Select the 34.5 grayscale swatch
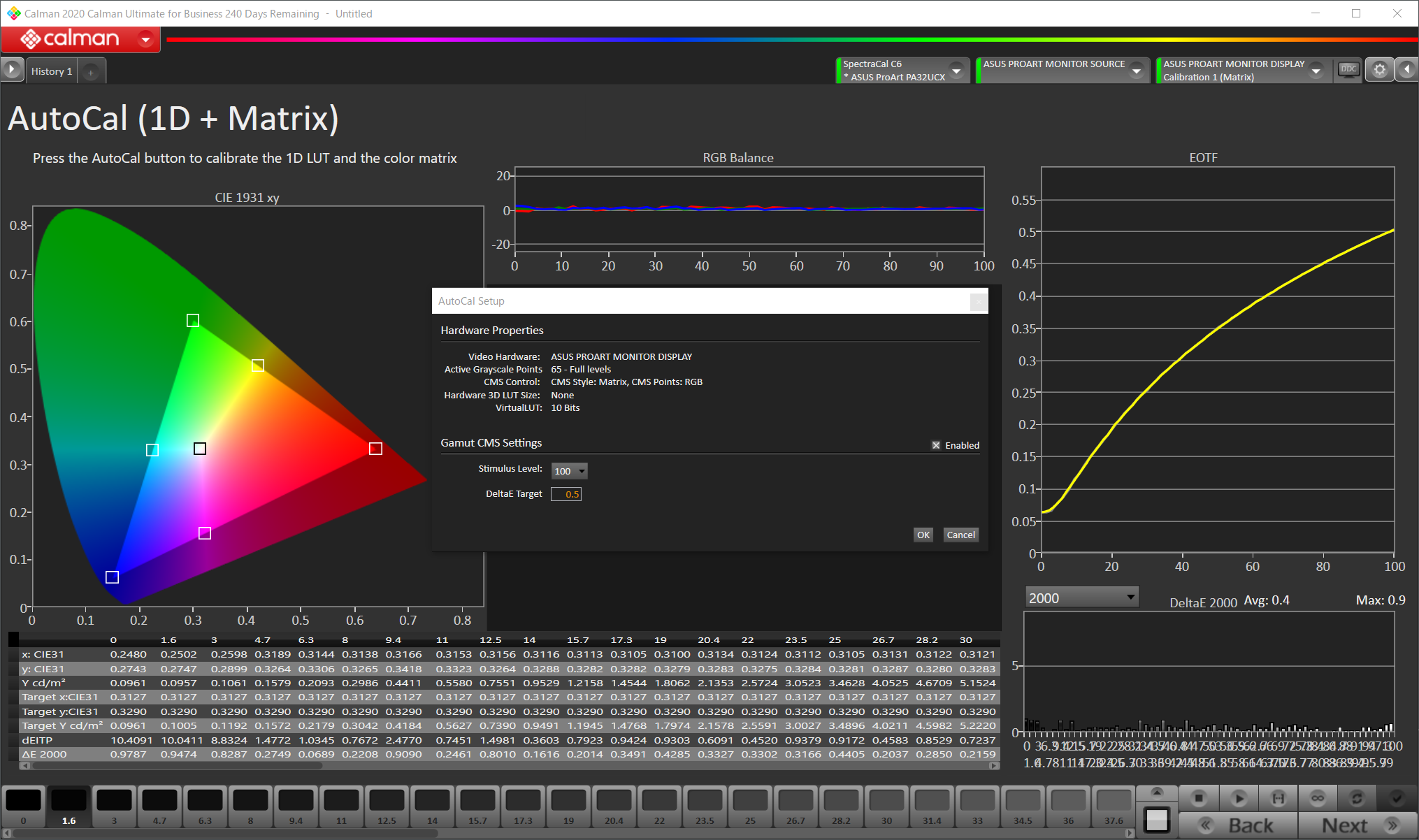Image resolution: width=1419 pixels, height=840 pixels. pyautogui.click(x=1023, y=807)
